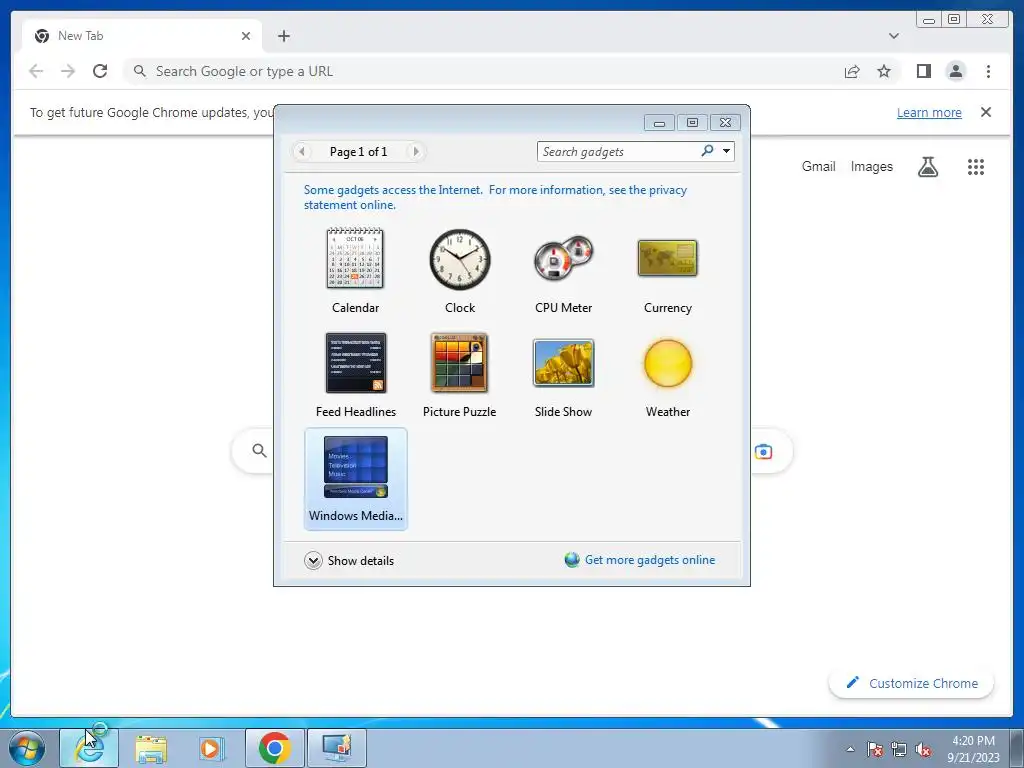
Task: Select the New Tab tab
Action: point(142,36)
